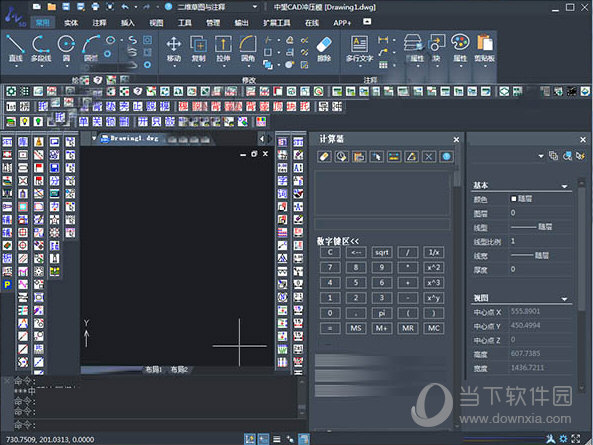Image resolution: width=593 pixels, height=445 pixels.
Task: Open the 剪贴板 (Clipboard) tool
Action: tap(485, 48)
